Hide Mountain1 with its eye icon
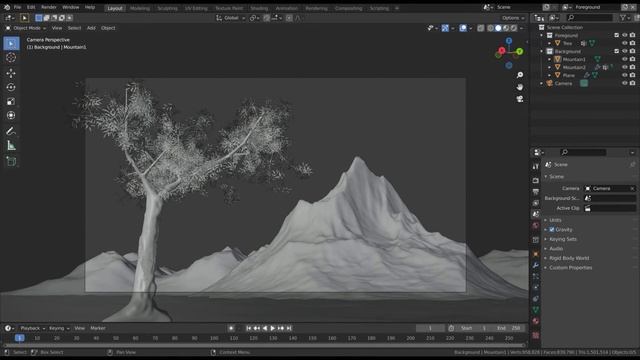 [x=624, y=59]
